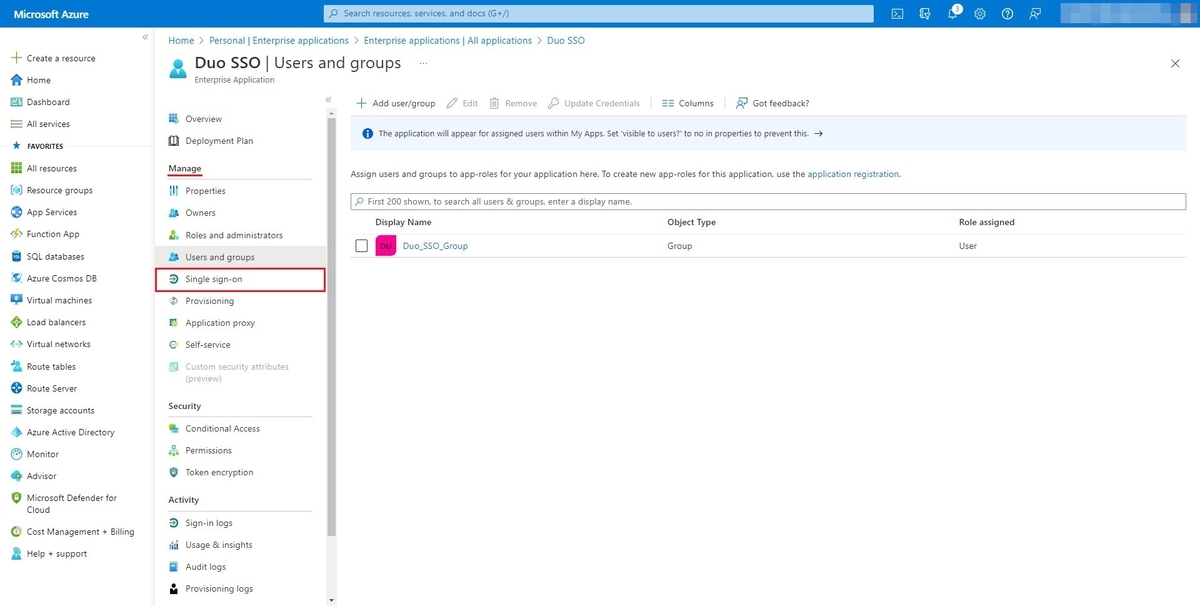Viewport: 1200px width, 606px height.
Task: Open Resource groups in sidebar
Action: tap(59, 190)
